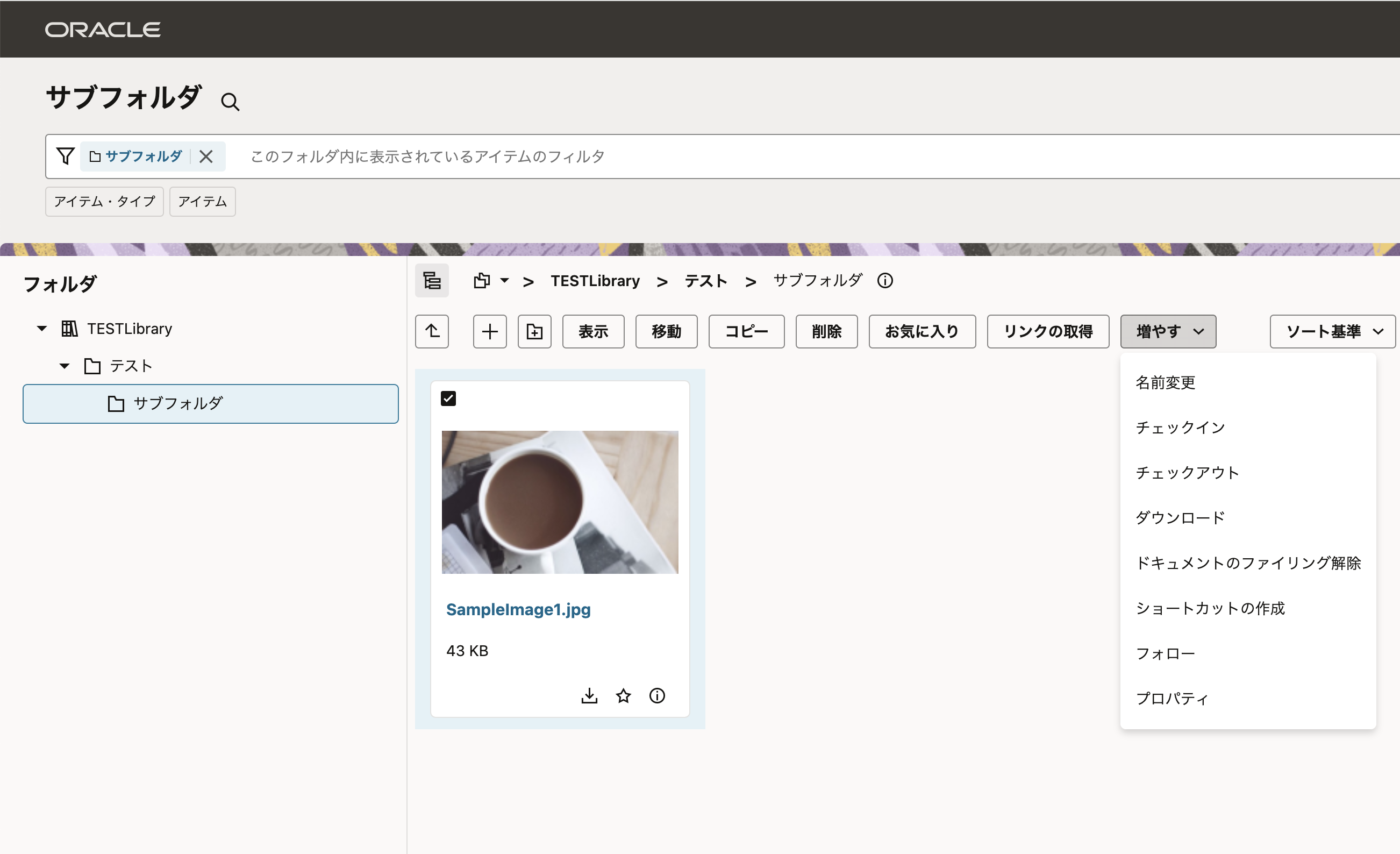The height and width of the screenshot is (854, 1400).
Task: Click the search magnifier icon beside title
Action: tap(230, 102)
